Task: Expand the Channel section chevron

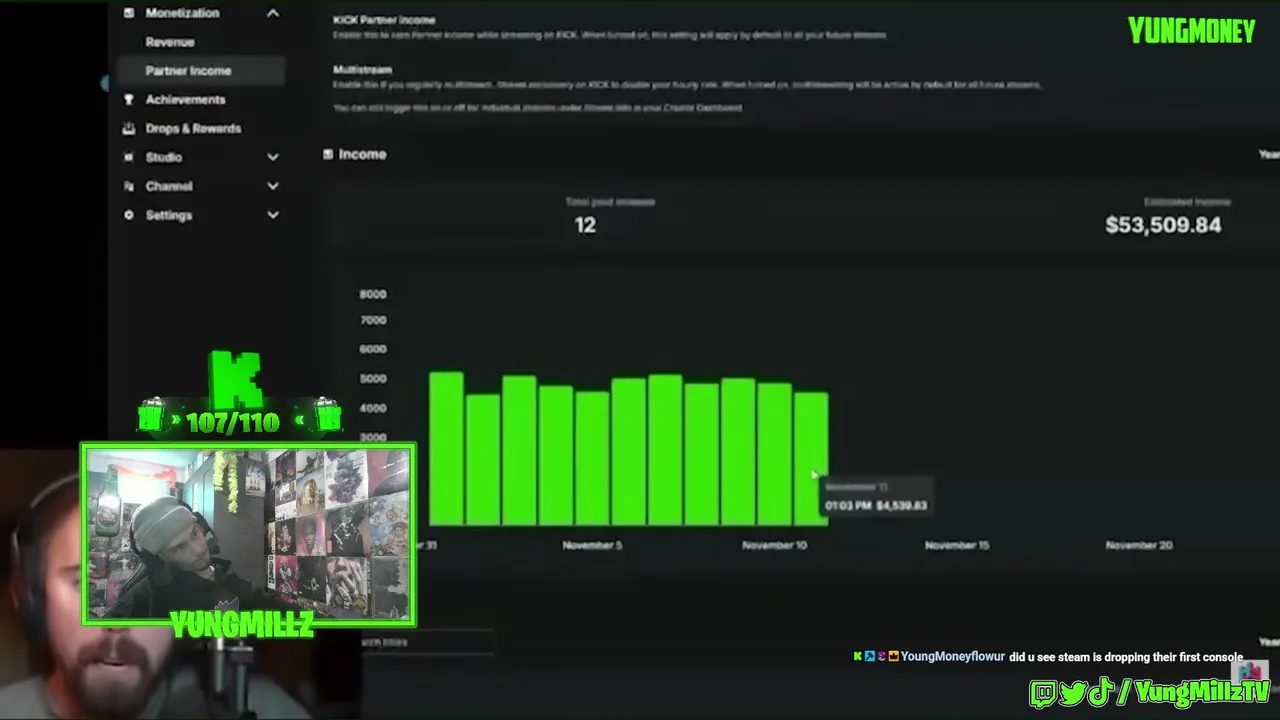Action: (272, 186)
